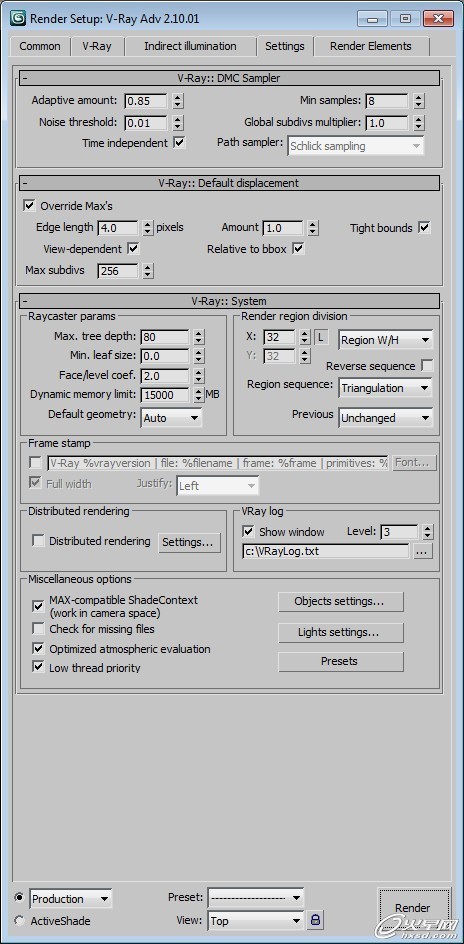
Task: Click VRay log Level spinner
Action: [427, 532]
